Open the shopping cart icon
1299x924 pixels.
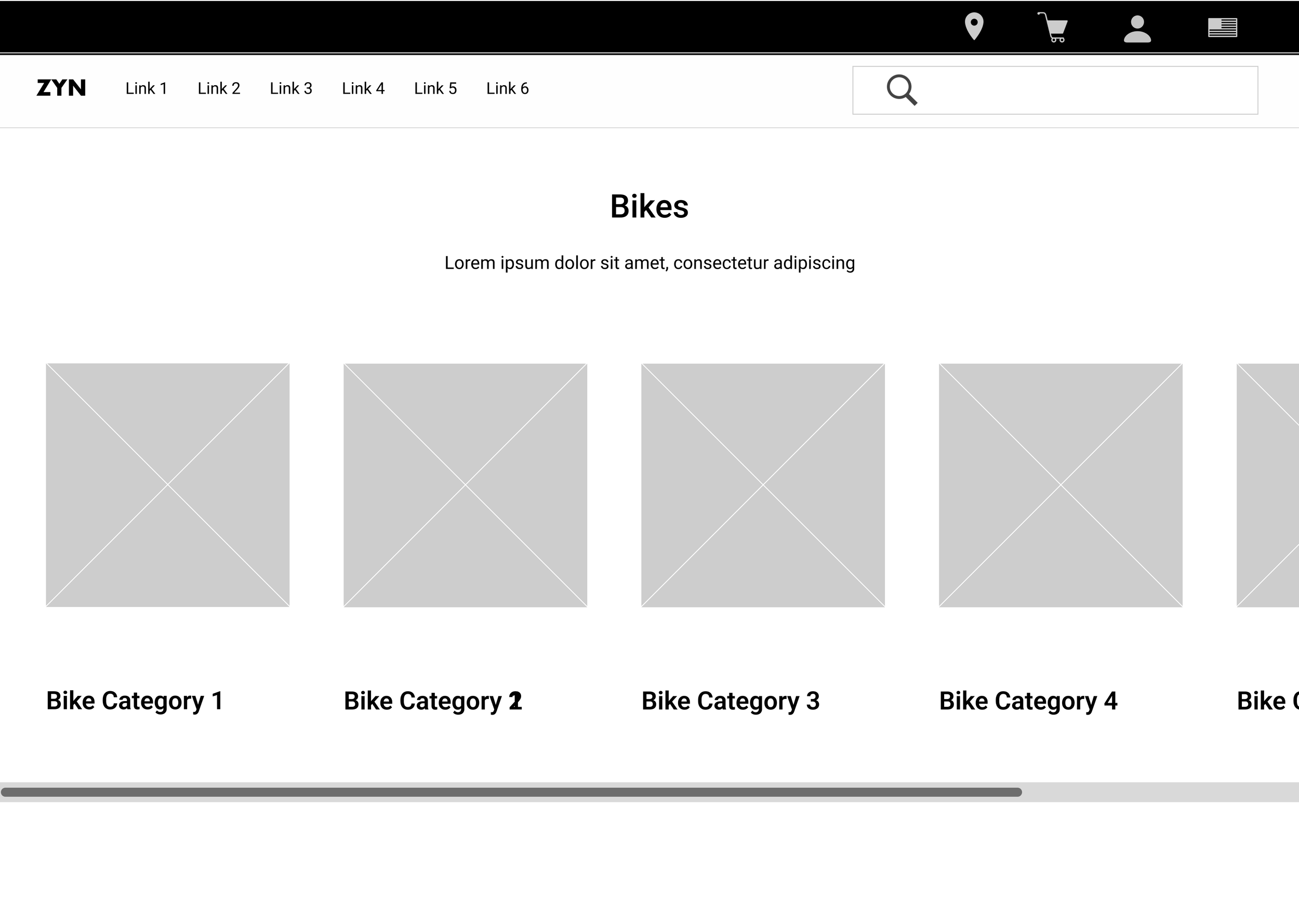click(1053, 28)
